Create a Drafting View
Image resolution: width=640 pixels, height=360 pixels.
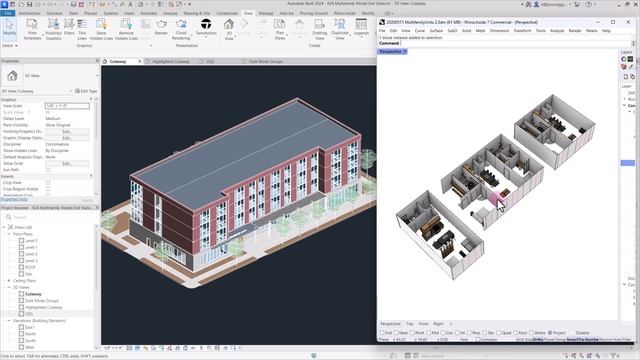[320, 29]
